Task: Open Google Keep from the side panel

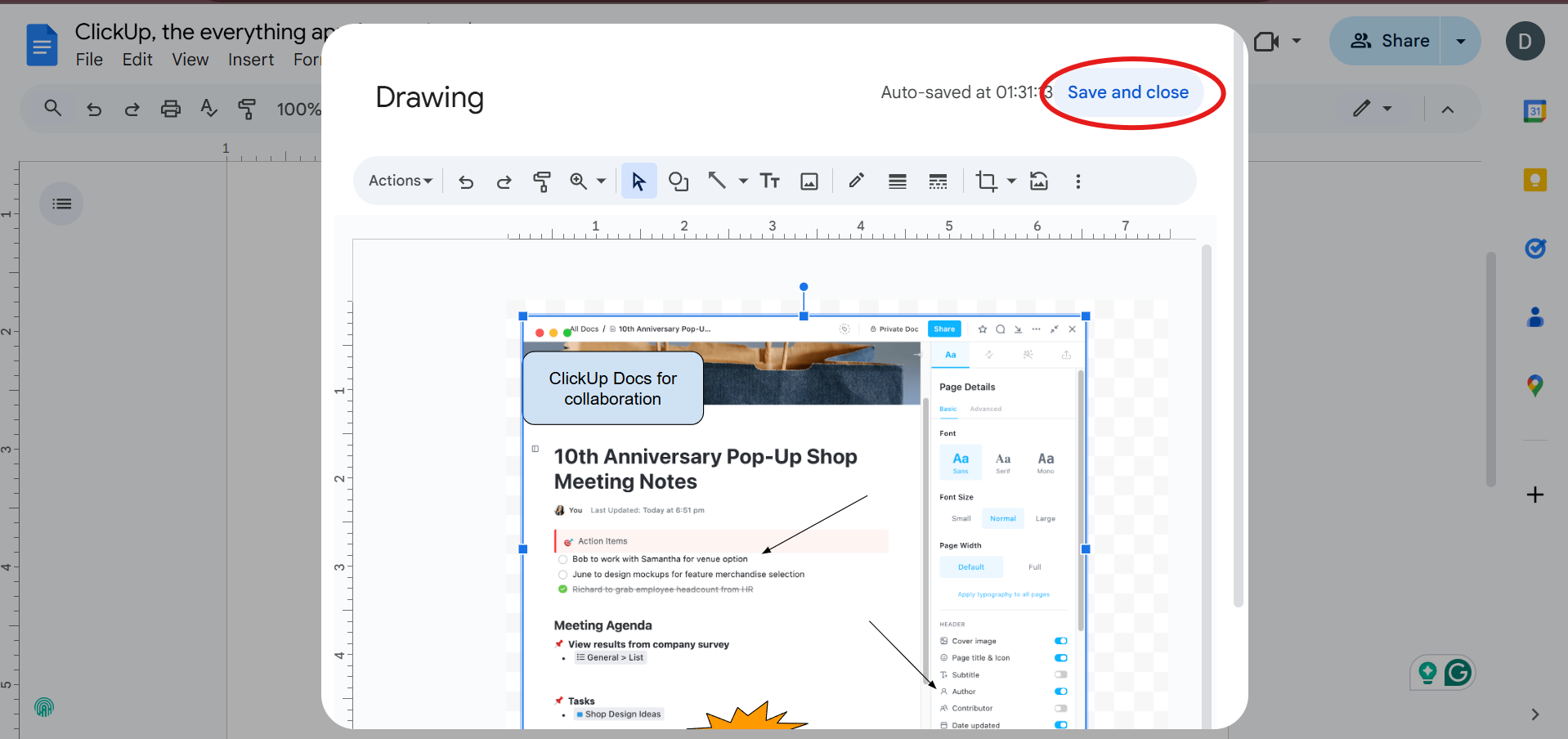Action: (x=1534, y=179)
